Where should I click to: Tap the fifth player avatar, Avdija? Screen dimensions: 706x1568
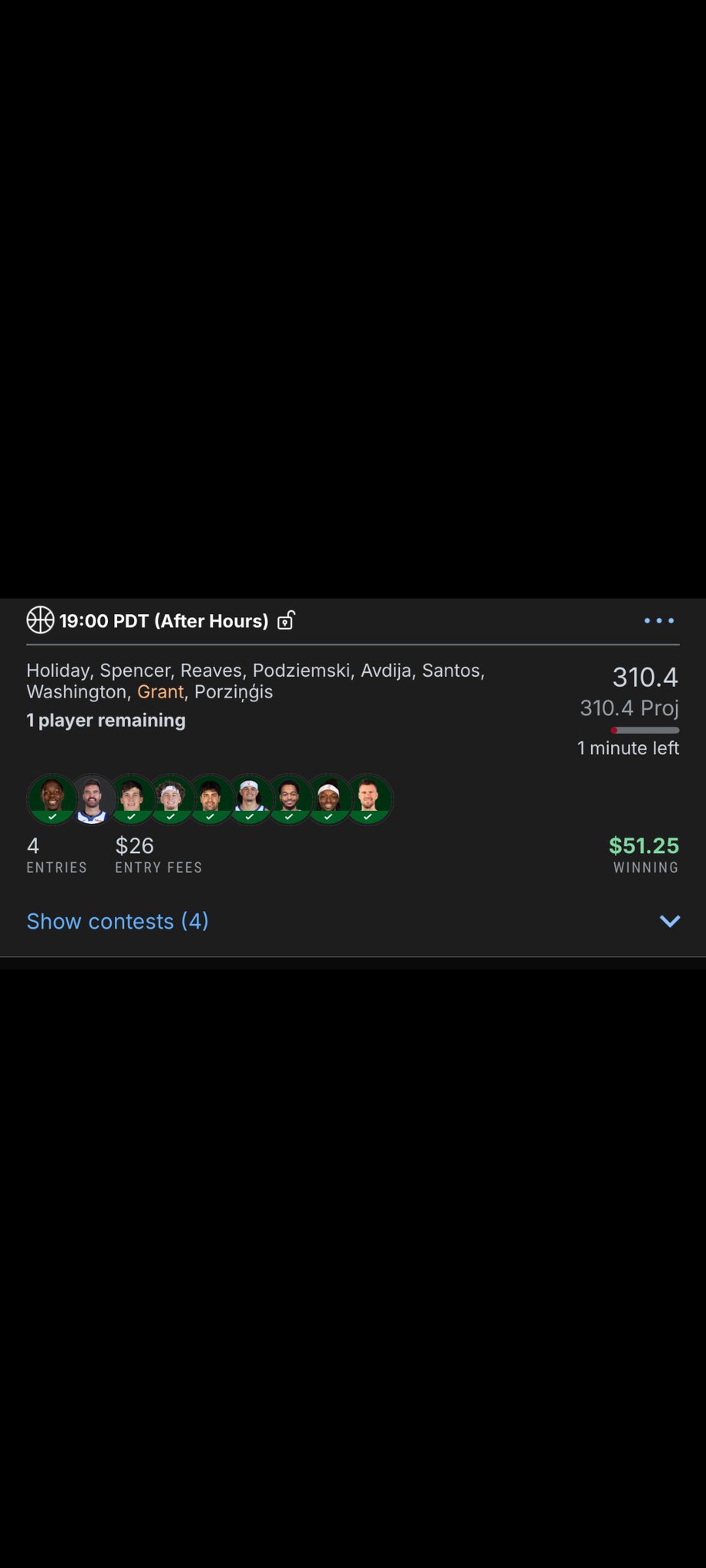point(211,799)
